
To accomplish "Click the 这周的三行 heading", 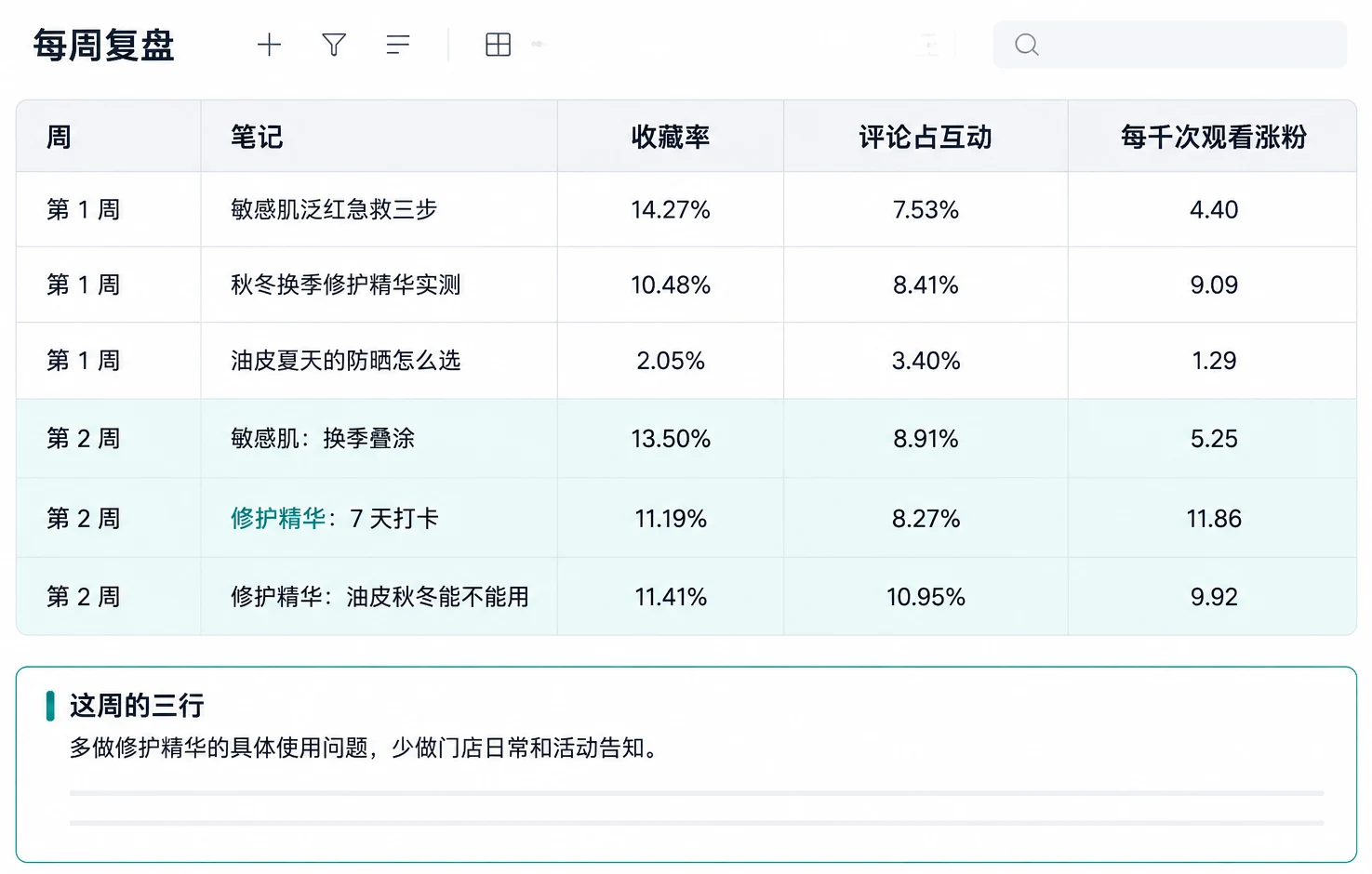I will click(x=137, y=706).
